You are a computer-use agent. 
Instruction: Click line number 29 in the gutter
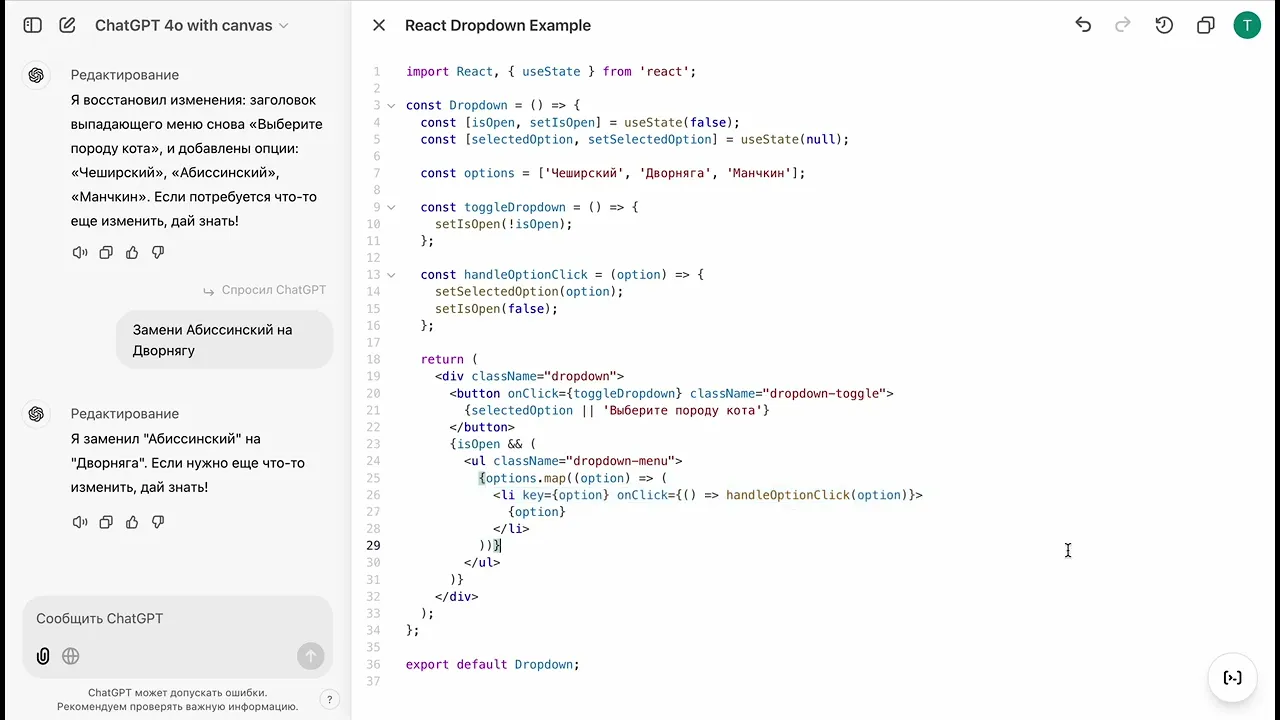373,545
